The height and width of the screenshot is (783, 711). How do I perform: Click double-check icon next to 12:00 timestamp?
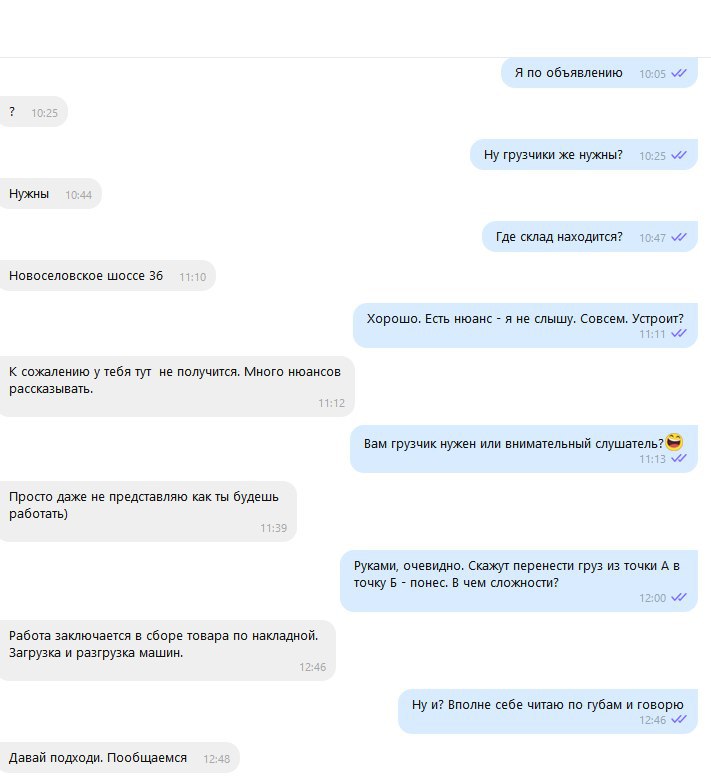point(679,597)
